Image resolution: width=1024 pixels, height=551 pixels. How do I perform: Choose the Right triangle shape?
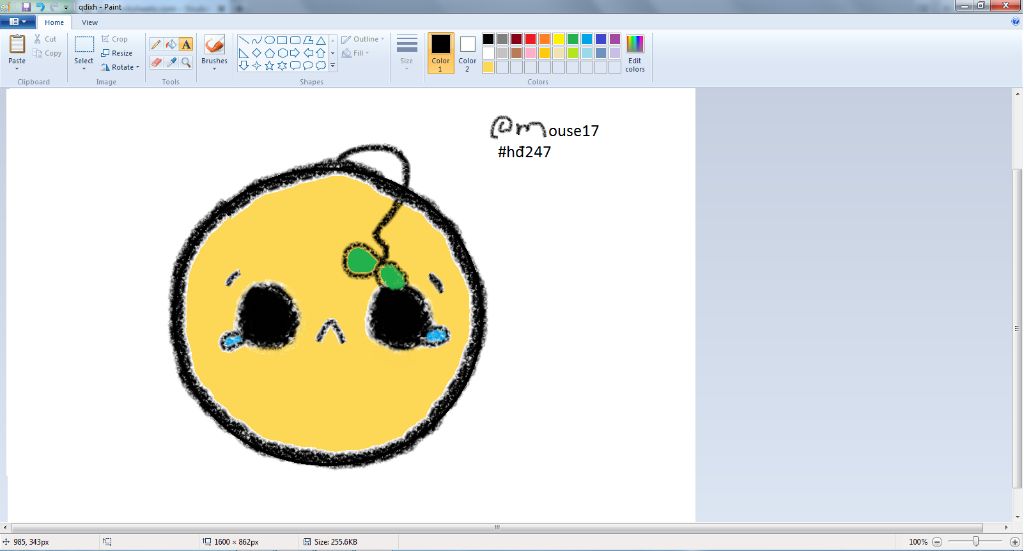[244, 53]
